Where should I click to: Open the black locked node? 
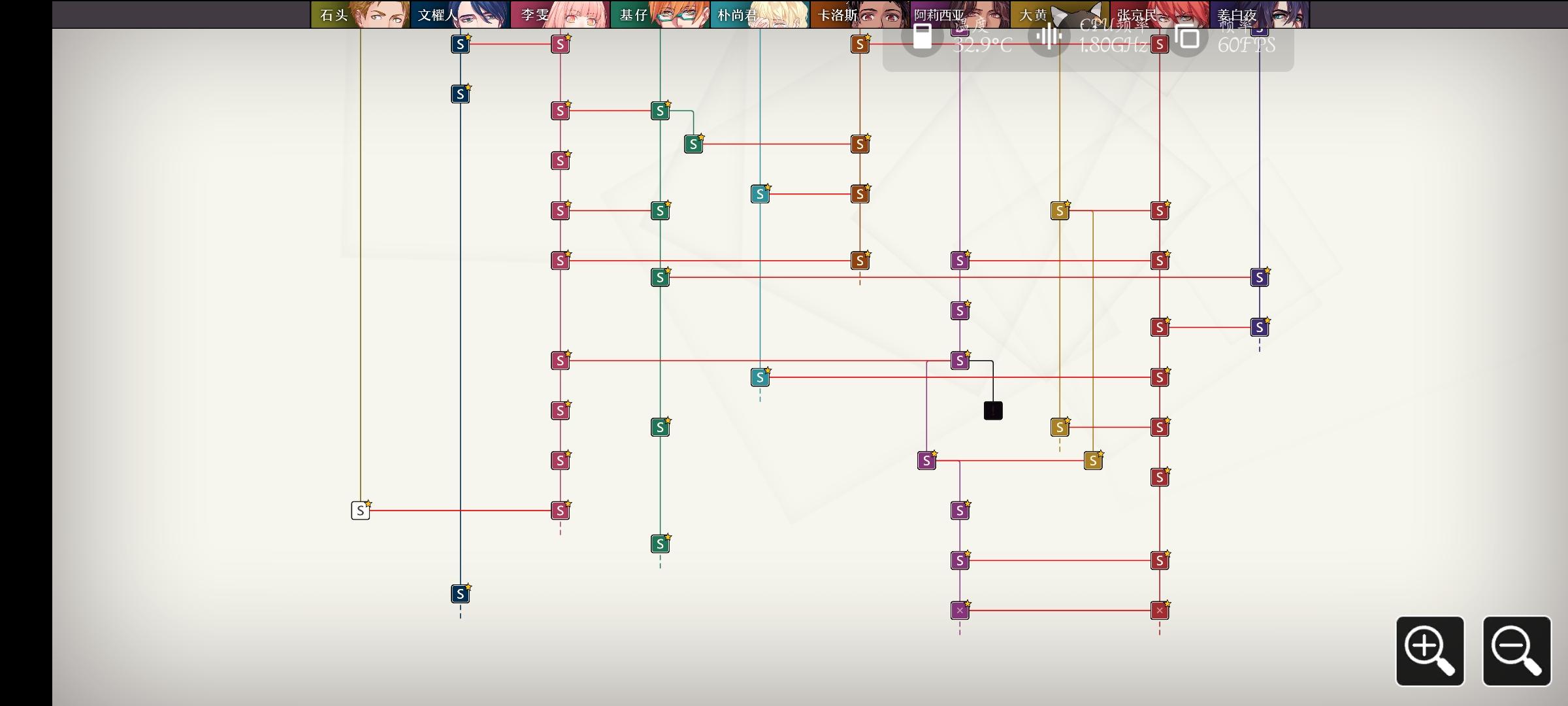point(993,411)
